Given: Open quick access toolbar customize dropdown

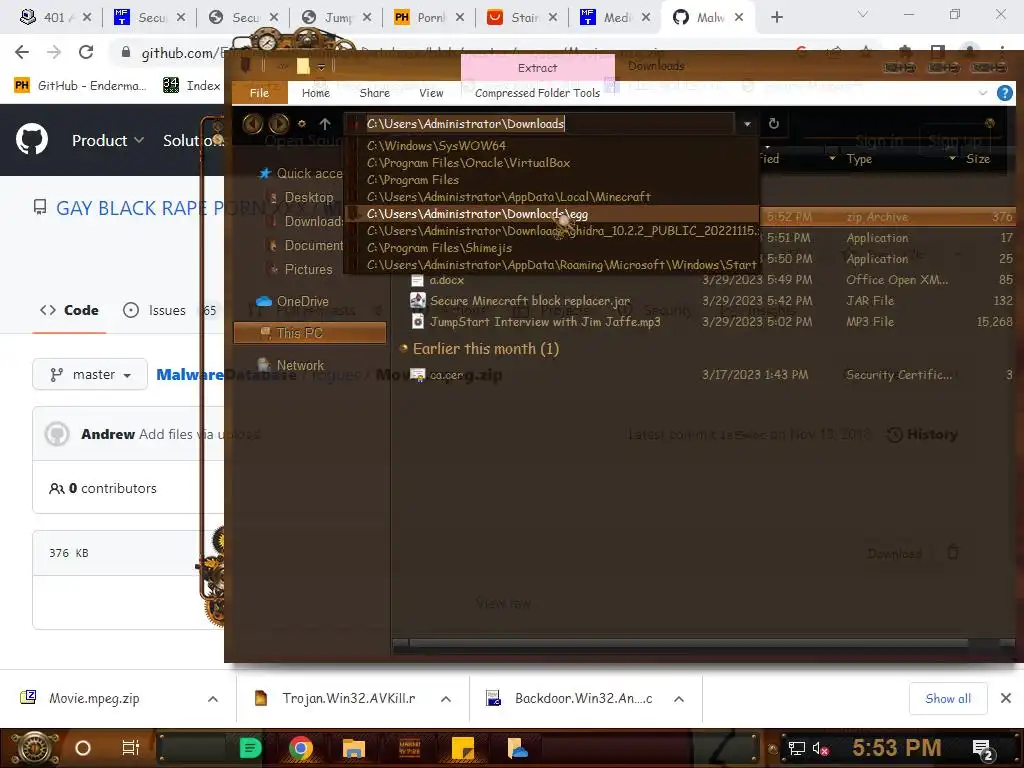Looking at the screenshot, I should [321, 67].
